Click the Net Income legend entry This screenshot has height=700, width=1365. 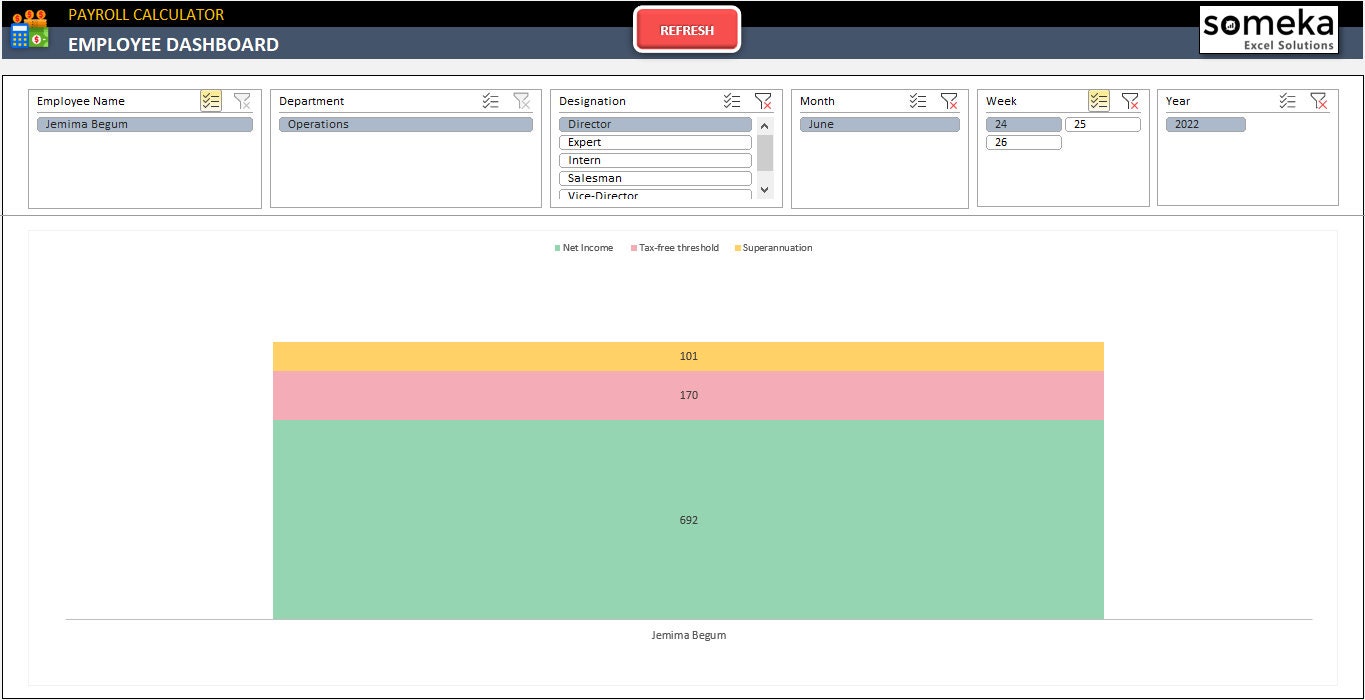(584, 248)
